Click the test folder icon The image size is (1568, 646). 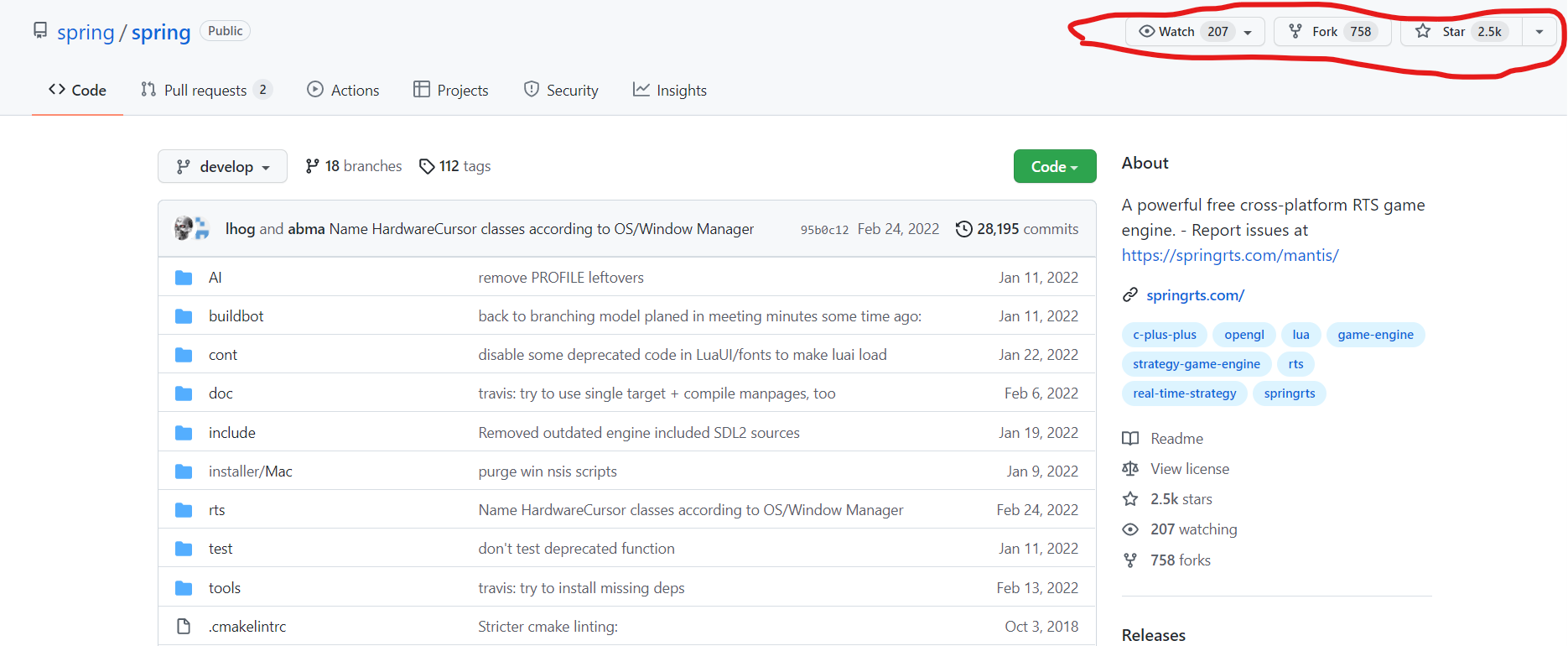pos(184,549)
